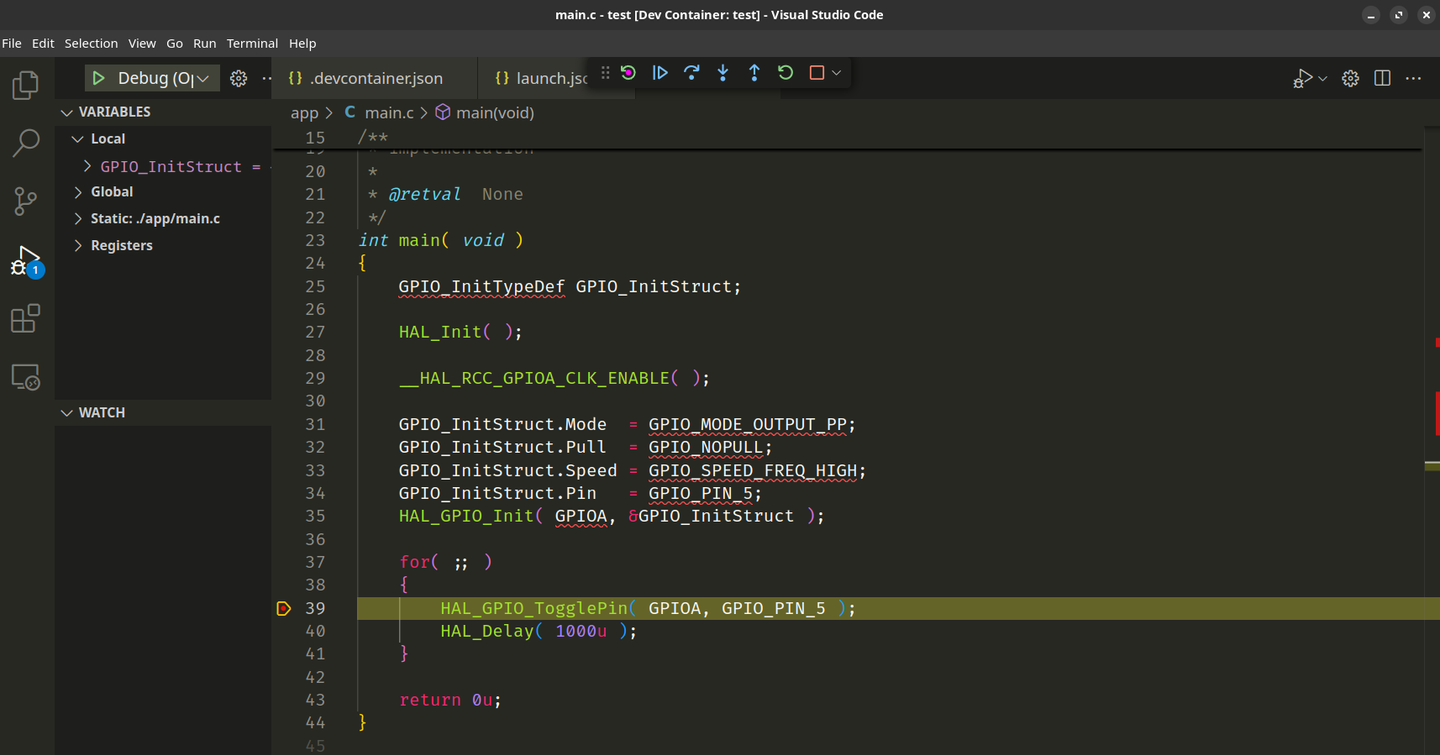Image resolution: width=1440 pixels, height=755 pixels.
Task: Click Continue in the debug toolbar
Action: (x=660, y=73)
